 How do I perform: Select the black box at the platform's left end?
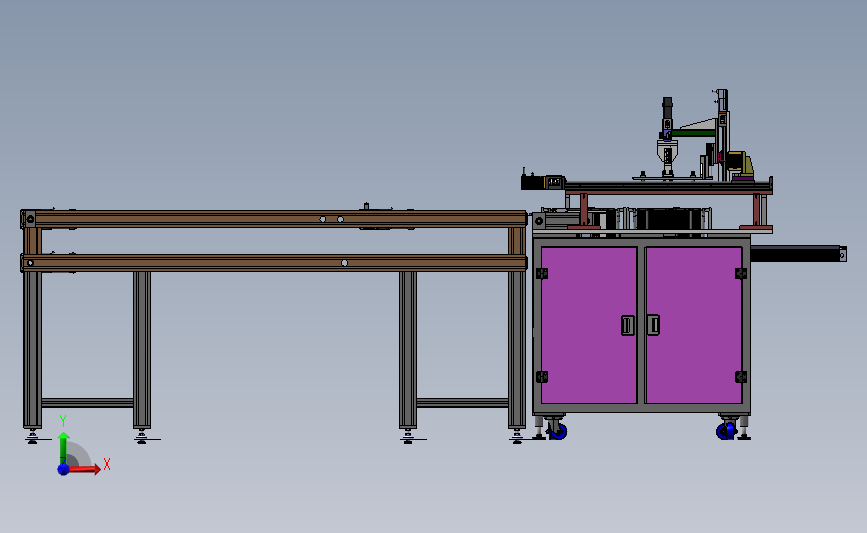[535, 182]
